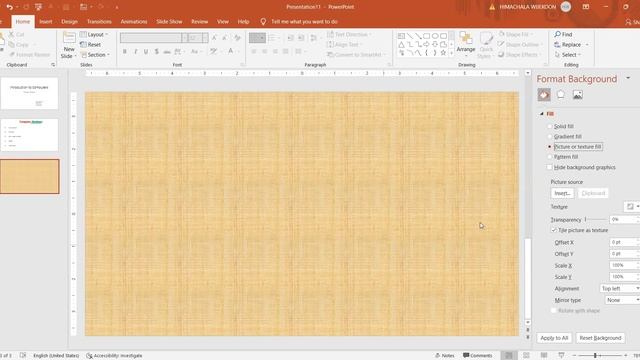This screenshot has width=640, height=360.
Task: Click the Tell me what you want to do box
Action: click(304, 22)
